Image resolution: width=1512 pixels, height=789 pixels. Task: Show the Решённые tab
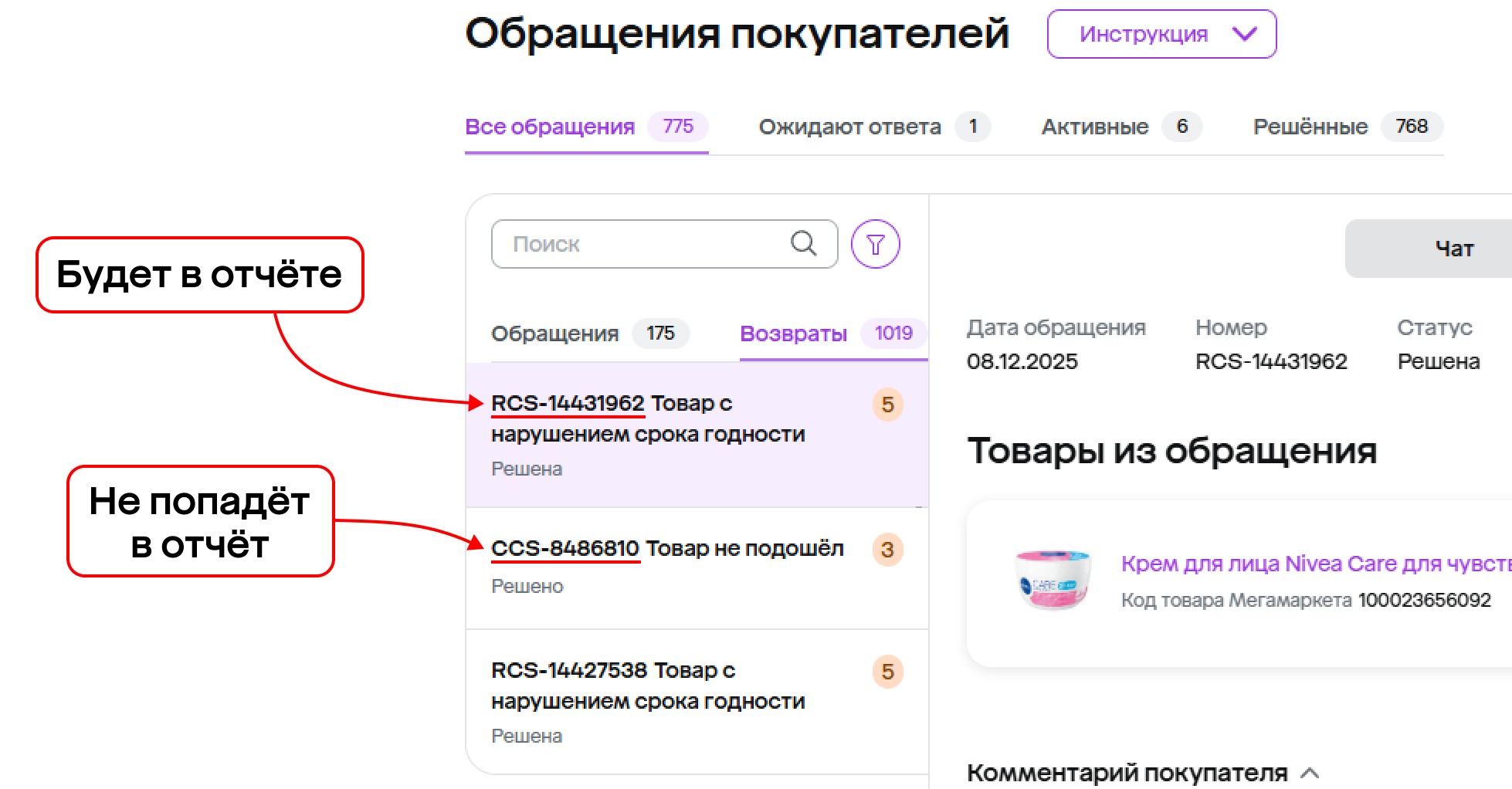[1310, 127]
